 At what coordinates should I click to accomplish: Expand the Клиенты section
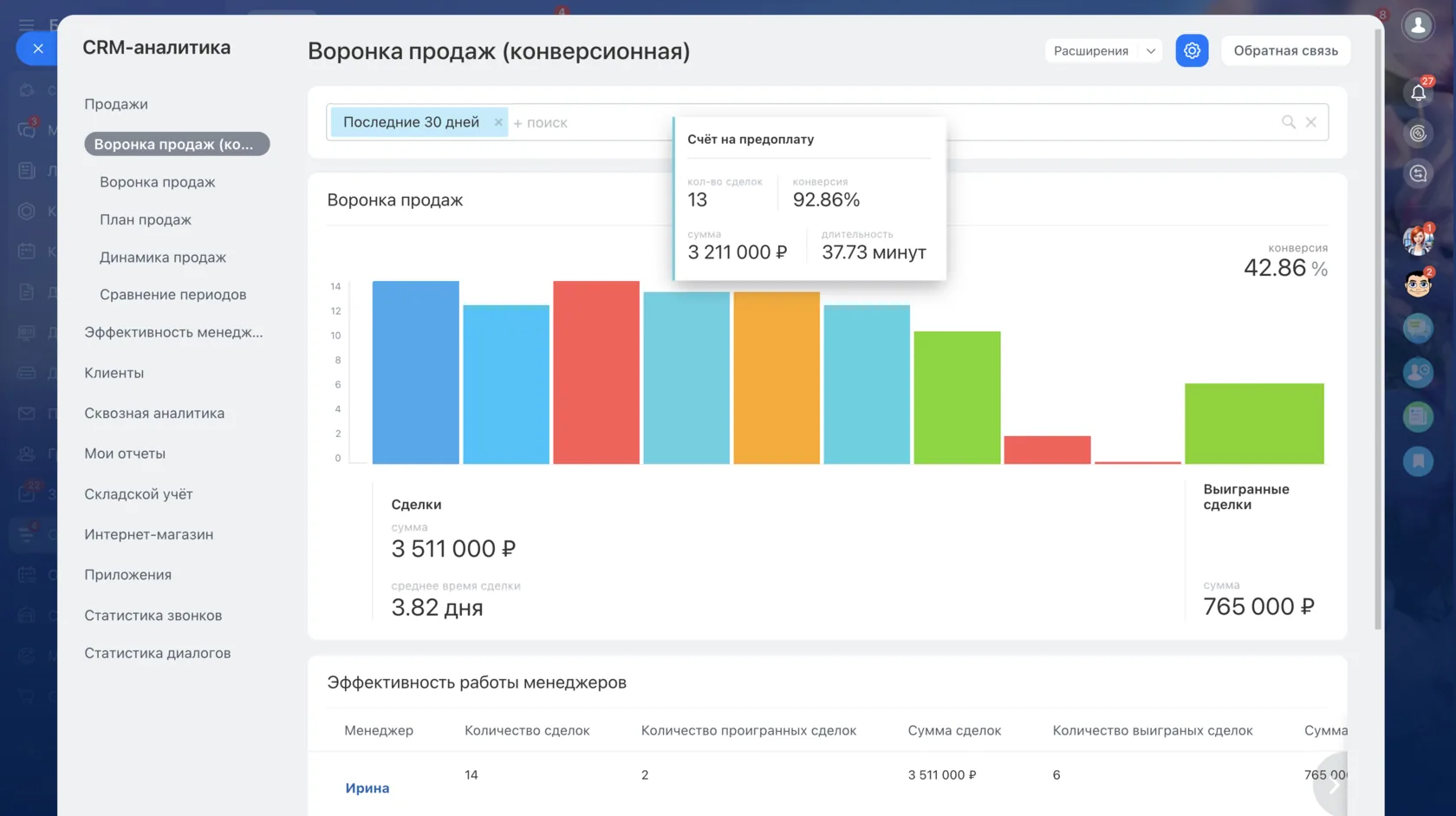tap(114, 373)
